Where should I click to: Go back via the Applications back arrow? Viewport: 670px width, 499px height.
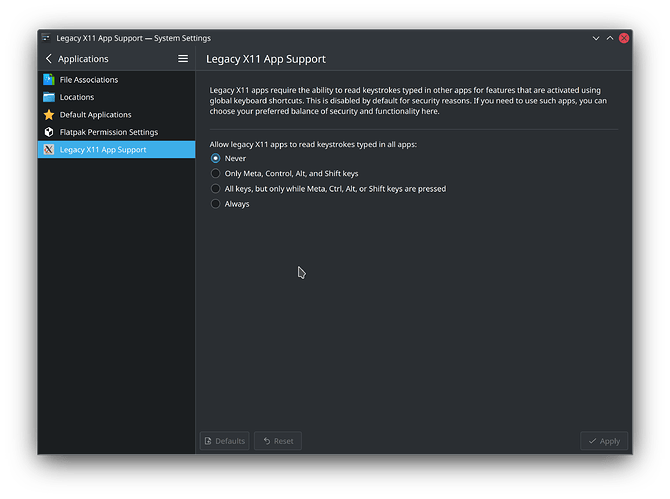(49, 59)
